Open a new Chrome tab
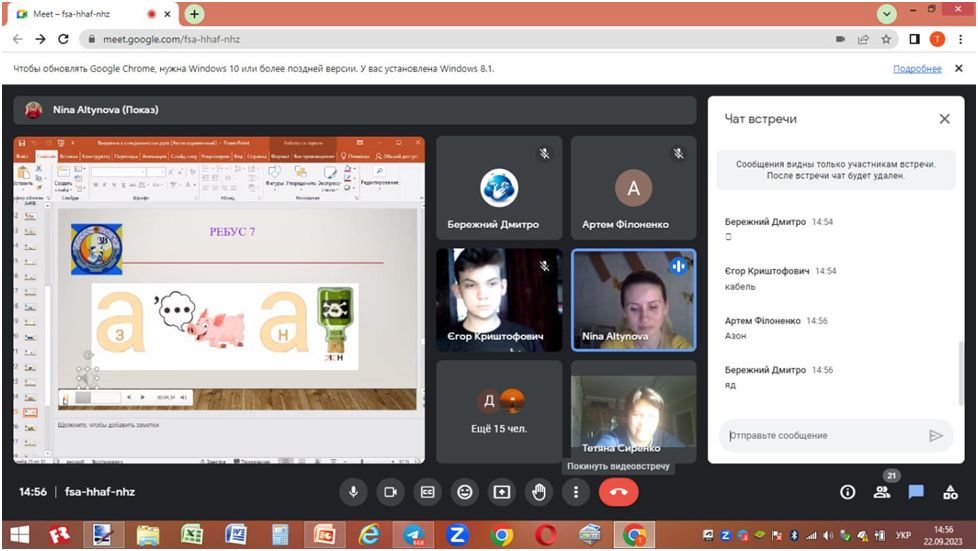This screenshot has height=551, width=978. 195,14
